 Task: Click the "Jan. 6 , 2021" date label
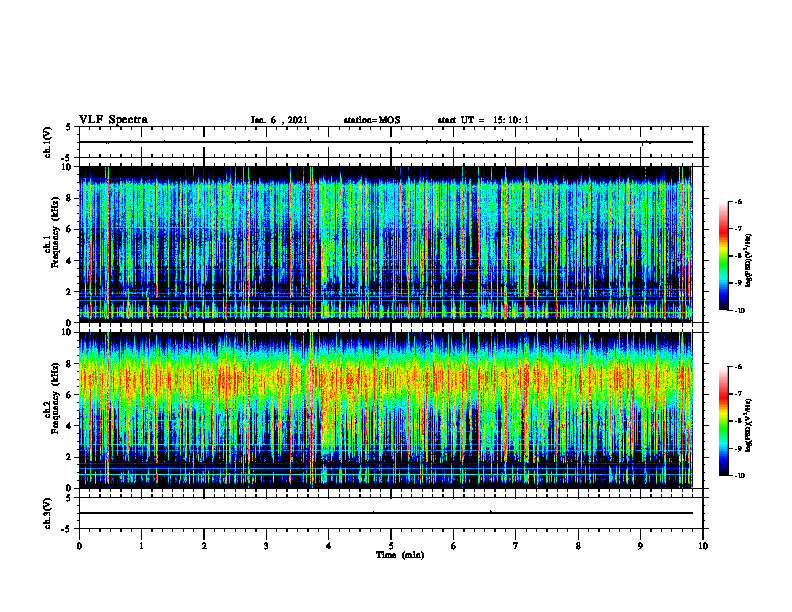pyautogui.click(x=279, y=120)
